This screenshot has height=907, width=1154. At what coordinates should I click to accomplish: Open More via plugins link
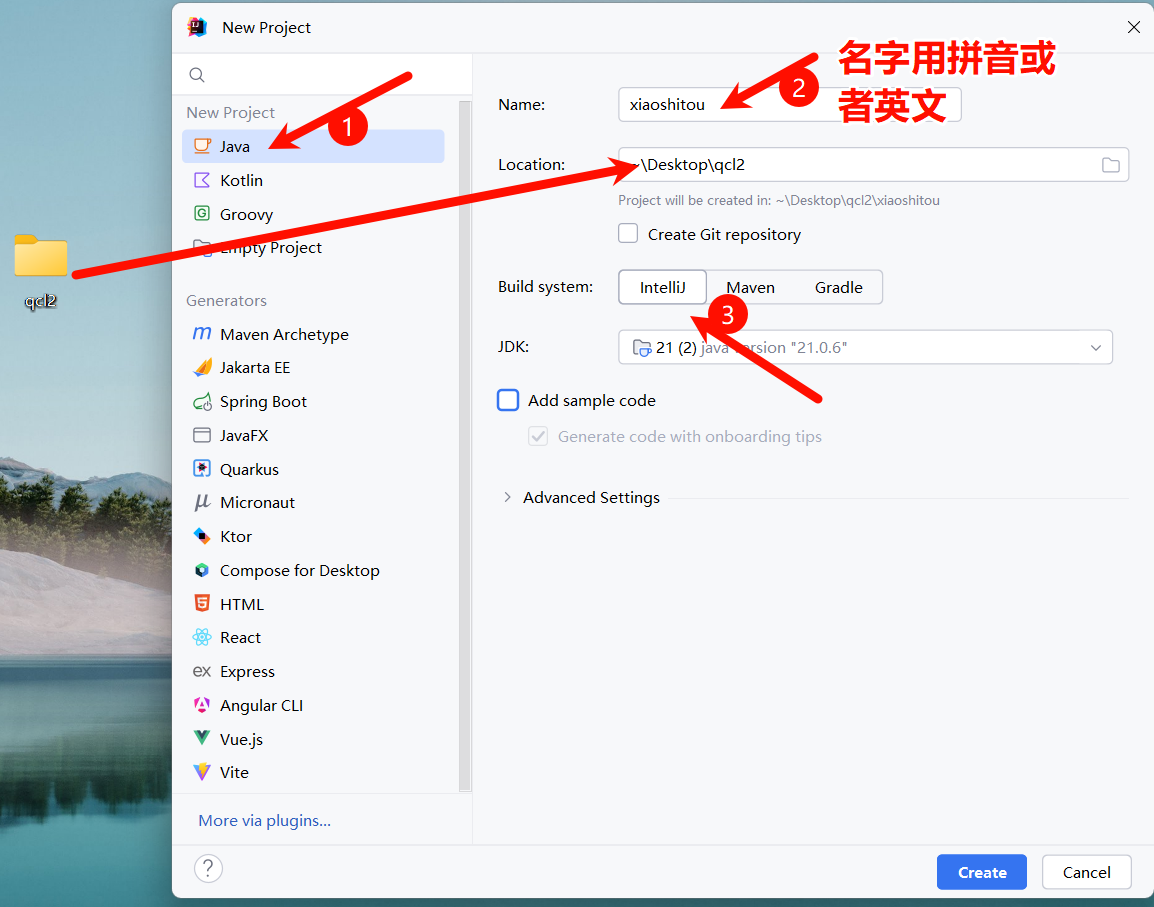[264, 820]
